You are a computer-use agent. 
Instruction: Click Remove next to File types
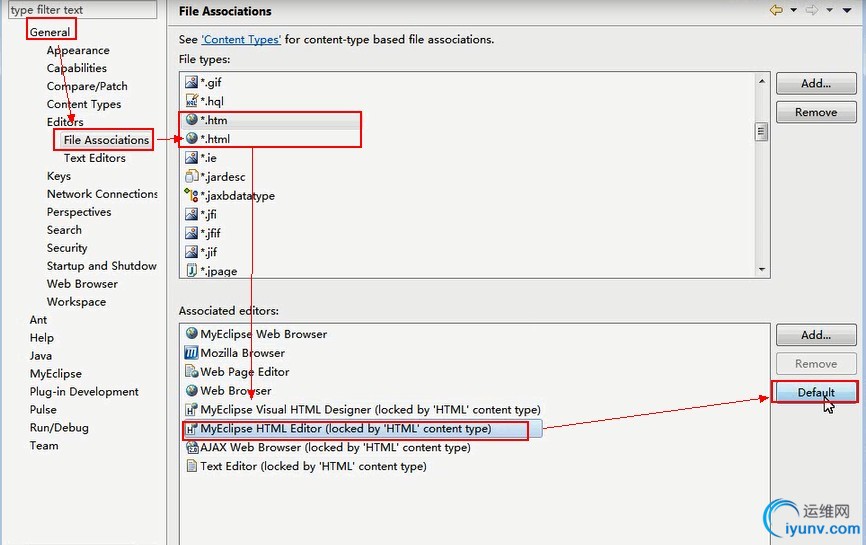coord(816,112)
